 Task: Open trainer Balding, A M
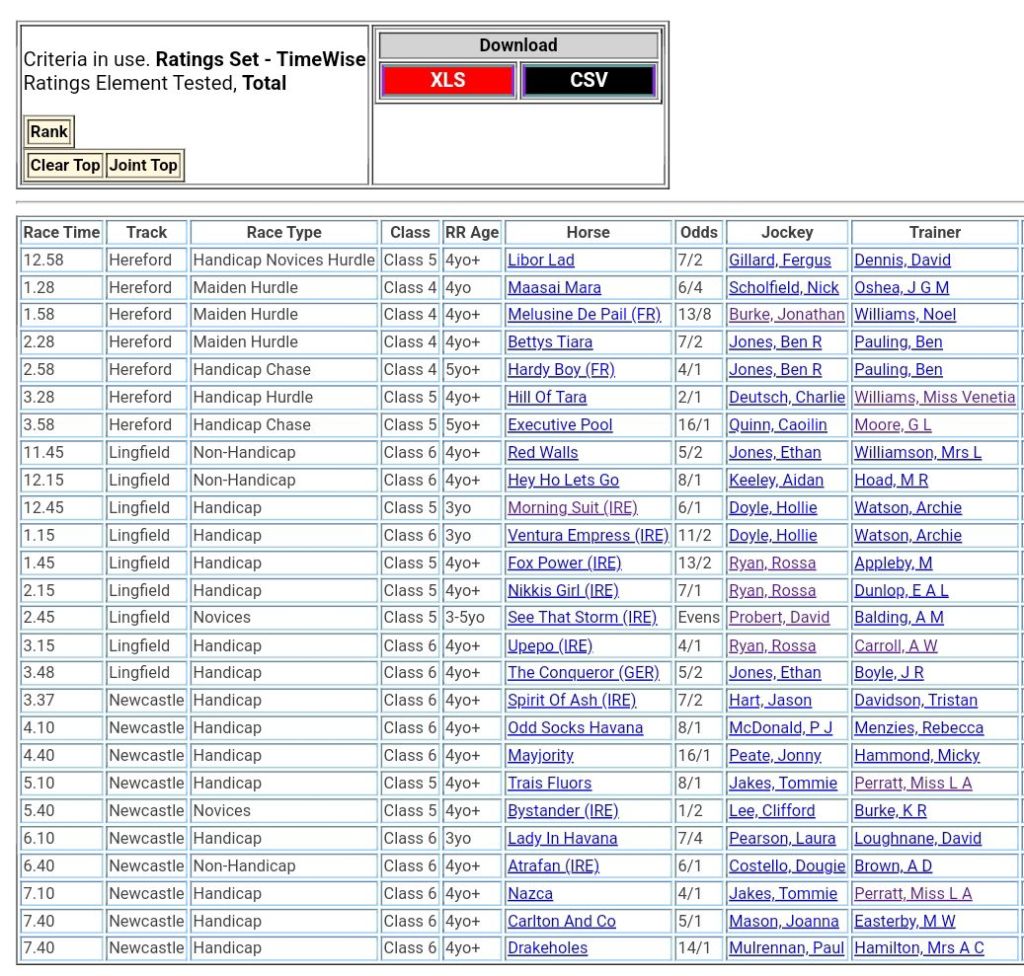coord(898,618)
